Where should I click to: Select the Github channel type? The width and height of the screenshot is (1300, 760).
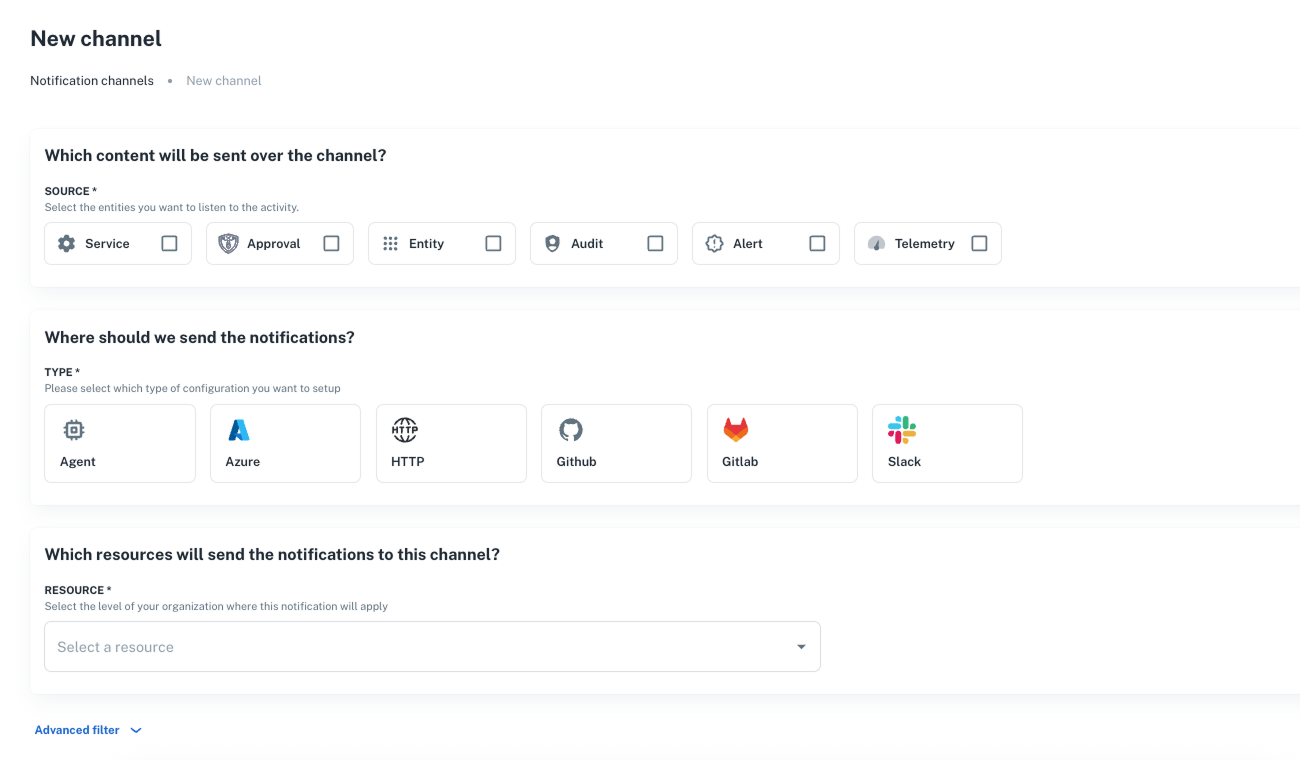point(616,443)
